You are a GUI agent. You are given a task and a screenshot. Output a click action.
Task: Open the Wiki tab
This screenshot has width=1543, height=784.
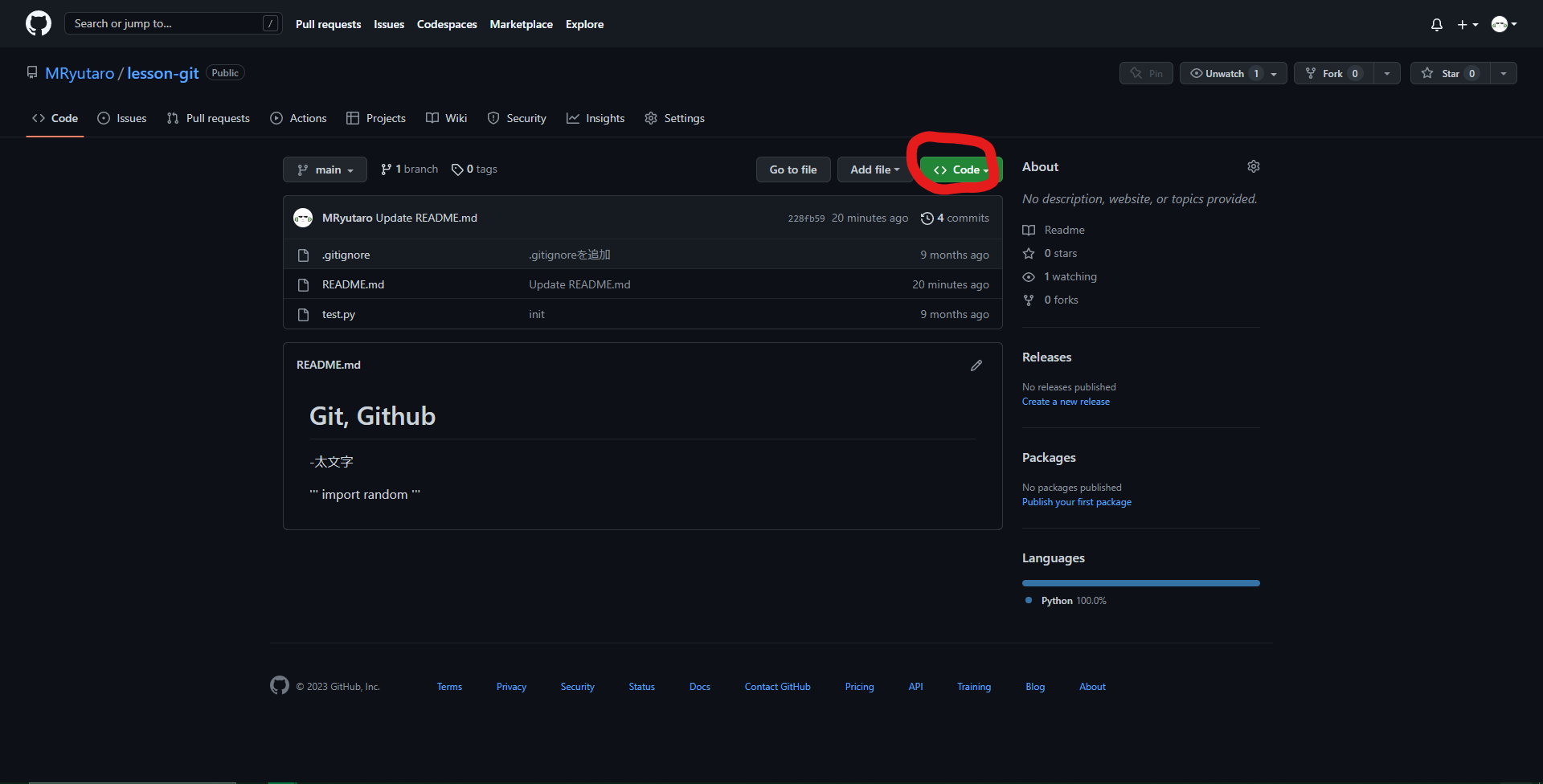446,118
